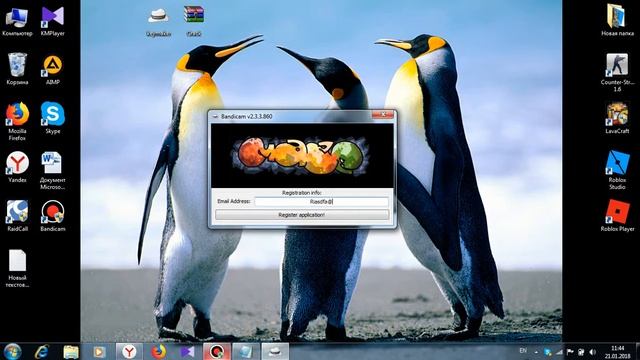640x360 pixels.
Task: Select the Mozilla Firefox desktop shortcut
Action: coord(17,121)
